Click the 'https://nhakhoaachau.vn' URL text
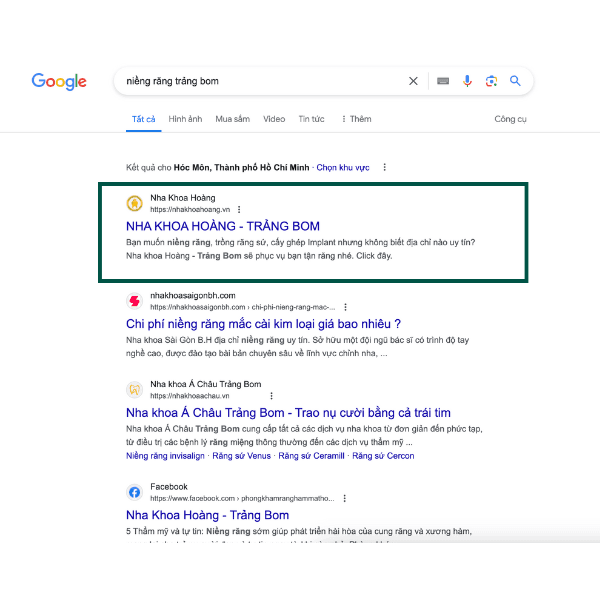 189,396
